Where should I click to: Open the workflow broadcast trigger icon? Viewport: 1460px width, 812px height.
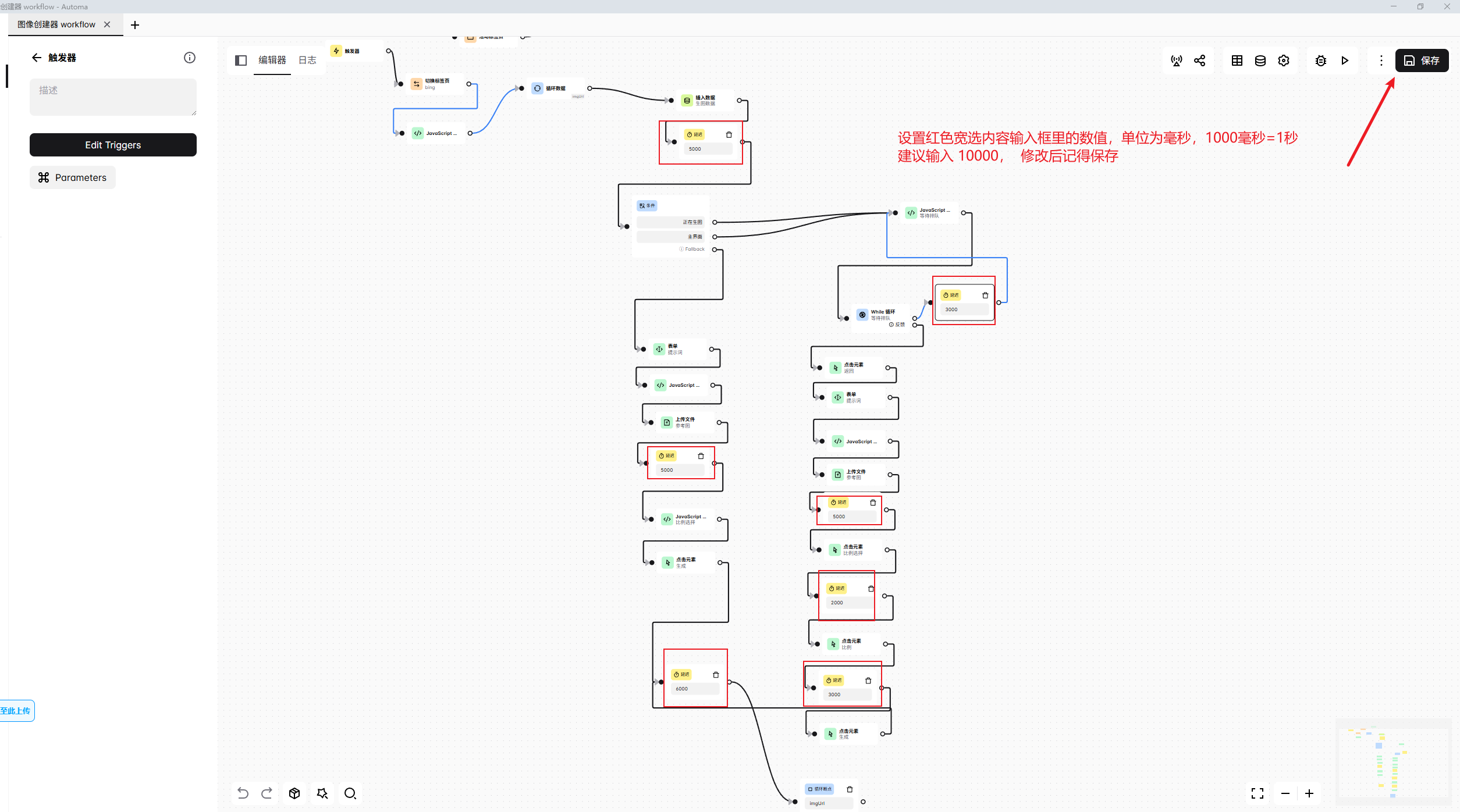click(x=1177, y=60)
